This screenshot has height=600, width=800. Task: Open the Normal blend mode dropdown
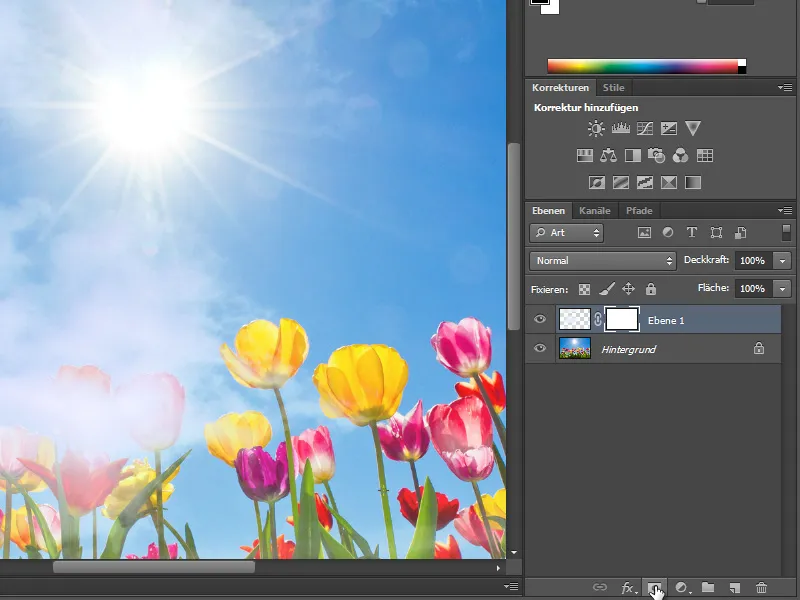coord(603,261)
